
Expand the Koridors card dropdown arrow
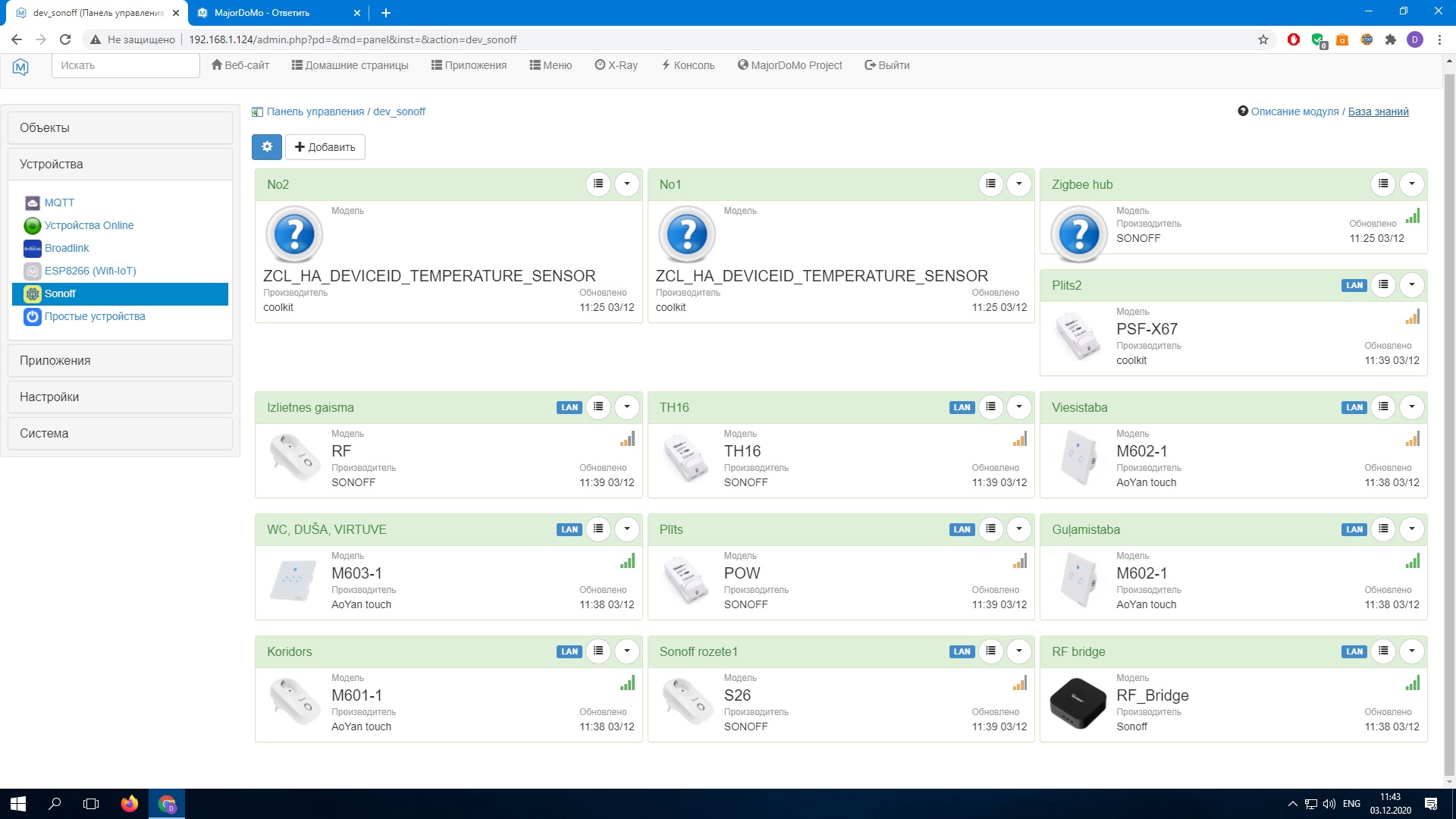pos(626,651)
